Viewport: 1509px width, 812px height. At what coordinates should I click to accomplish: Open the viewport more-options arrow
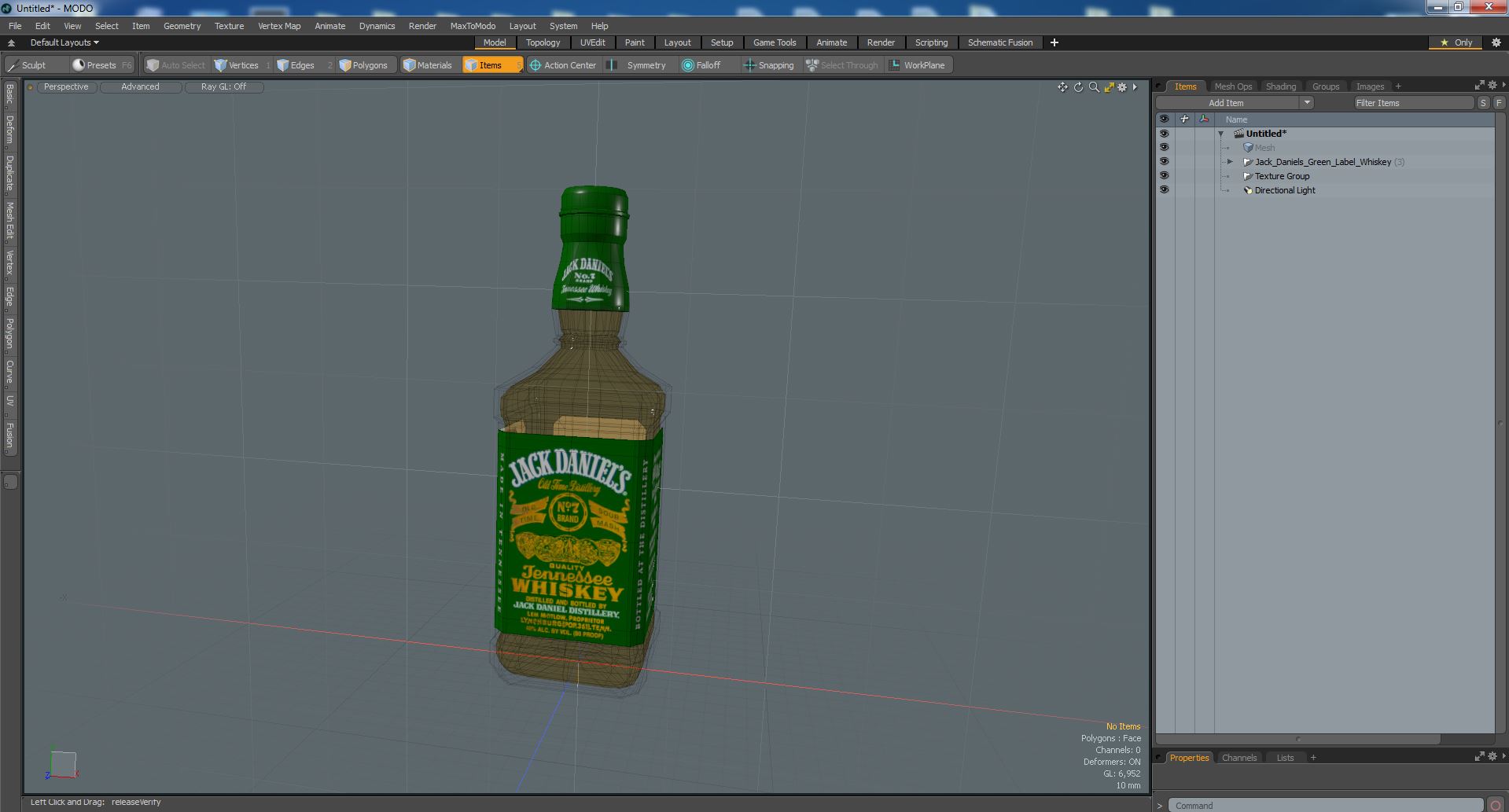tap(1135, 87)
